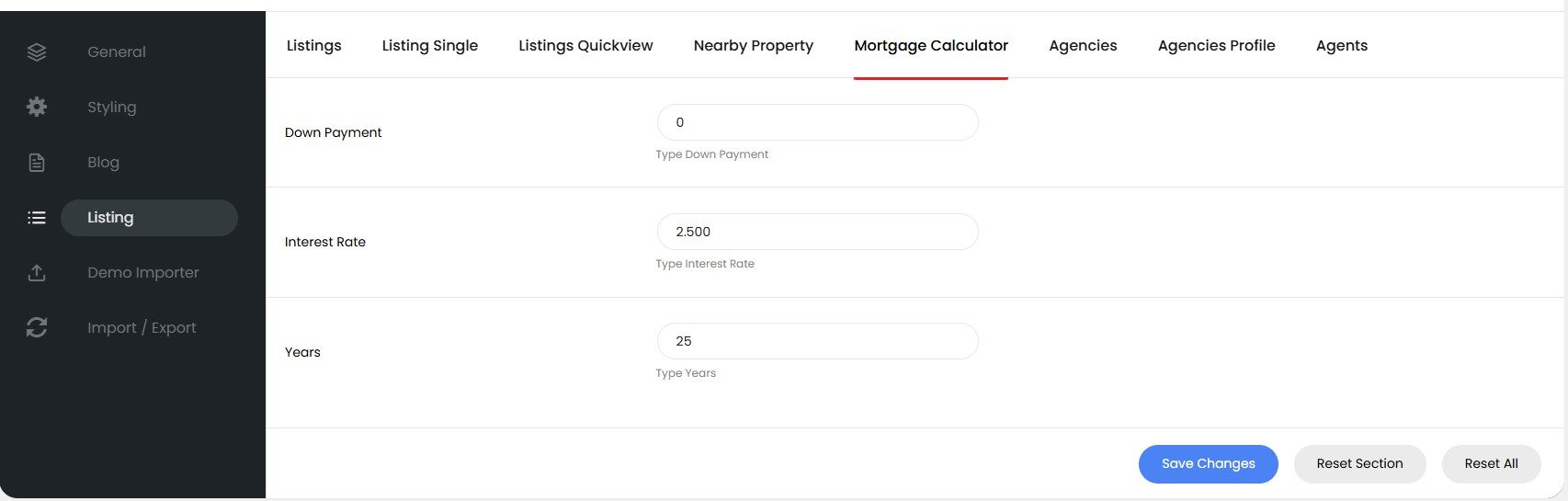Viewport: 1568px width, 501px height.
Task: Click the Listing list icon
Action: 37,218
